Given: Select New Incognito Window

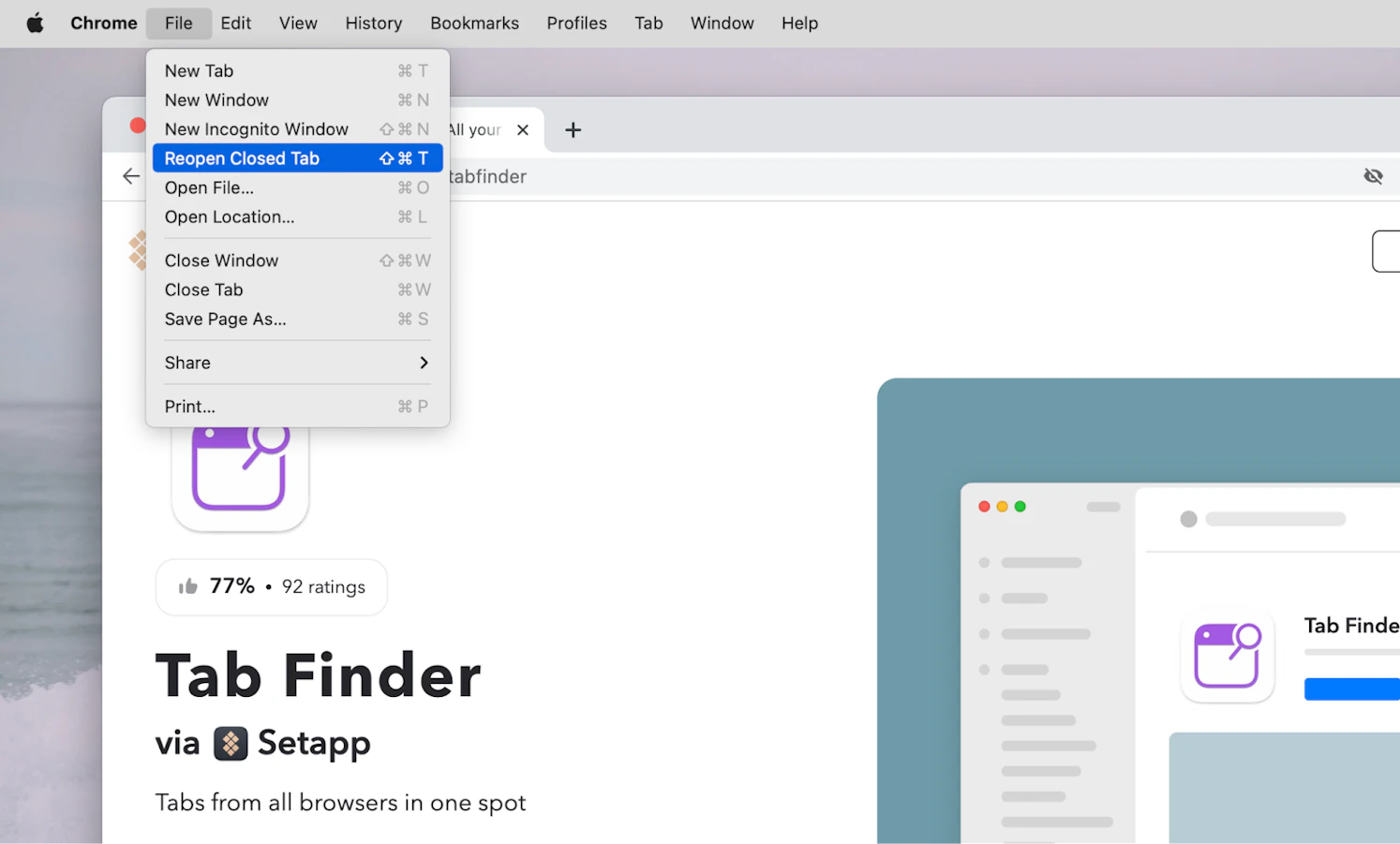Looking at the screenshot, I should [x=298, y=128].
